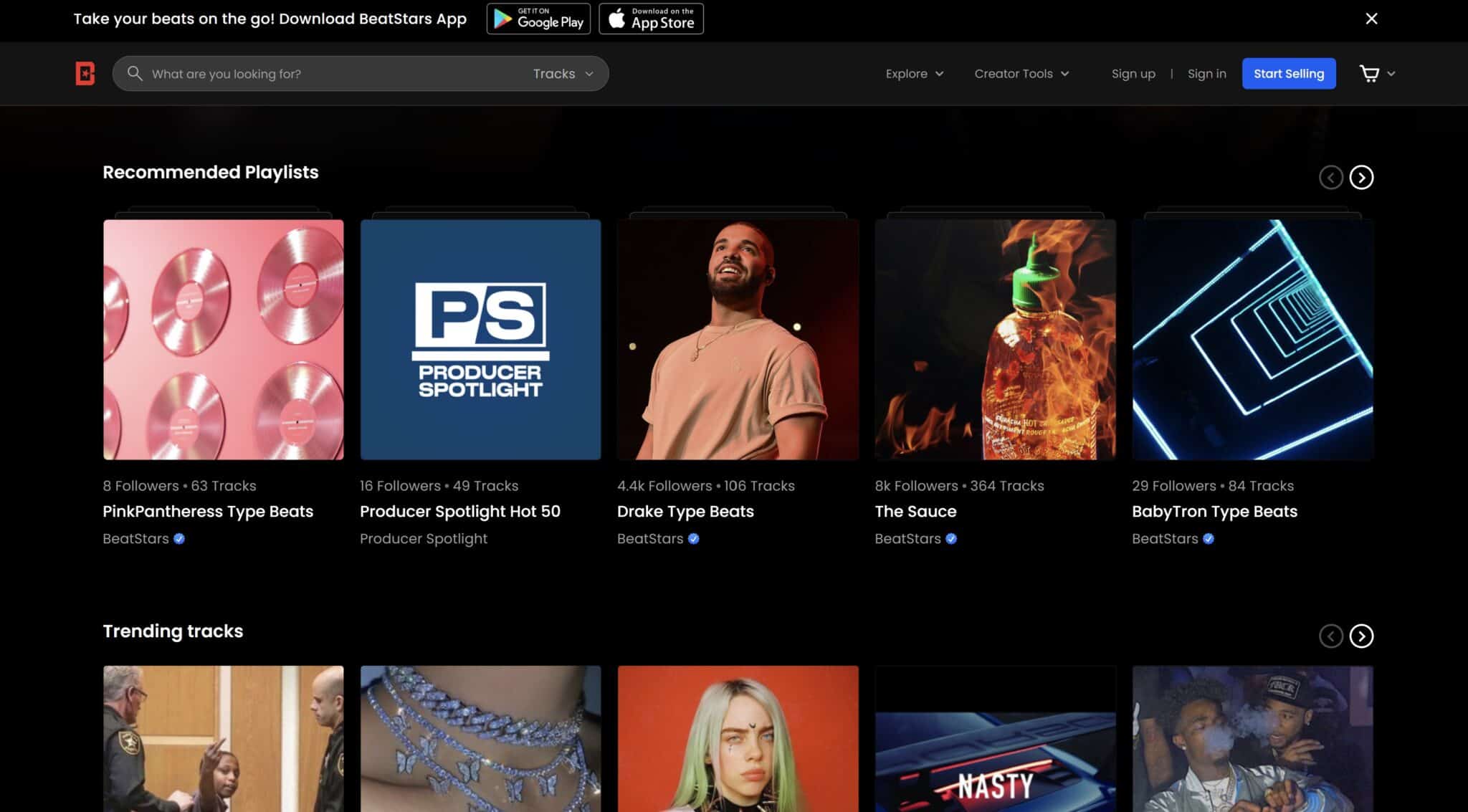Image resolution: width=1468 pixels, height=812 pixels.
Task: Show next Recommended Playlists
Action: pos(1361,177)
